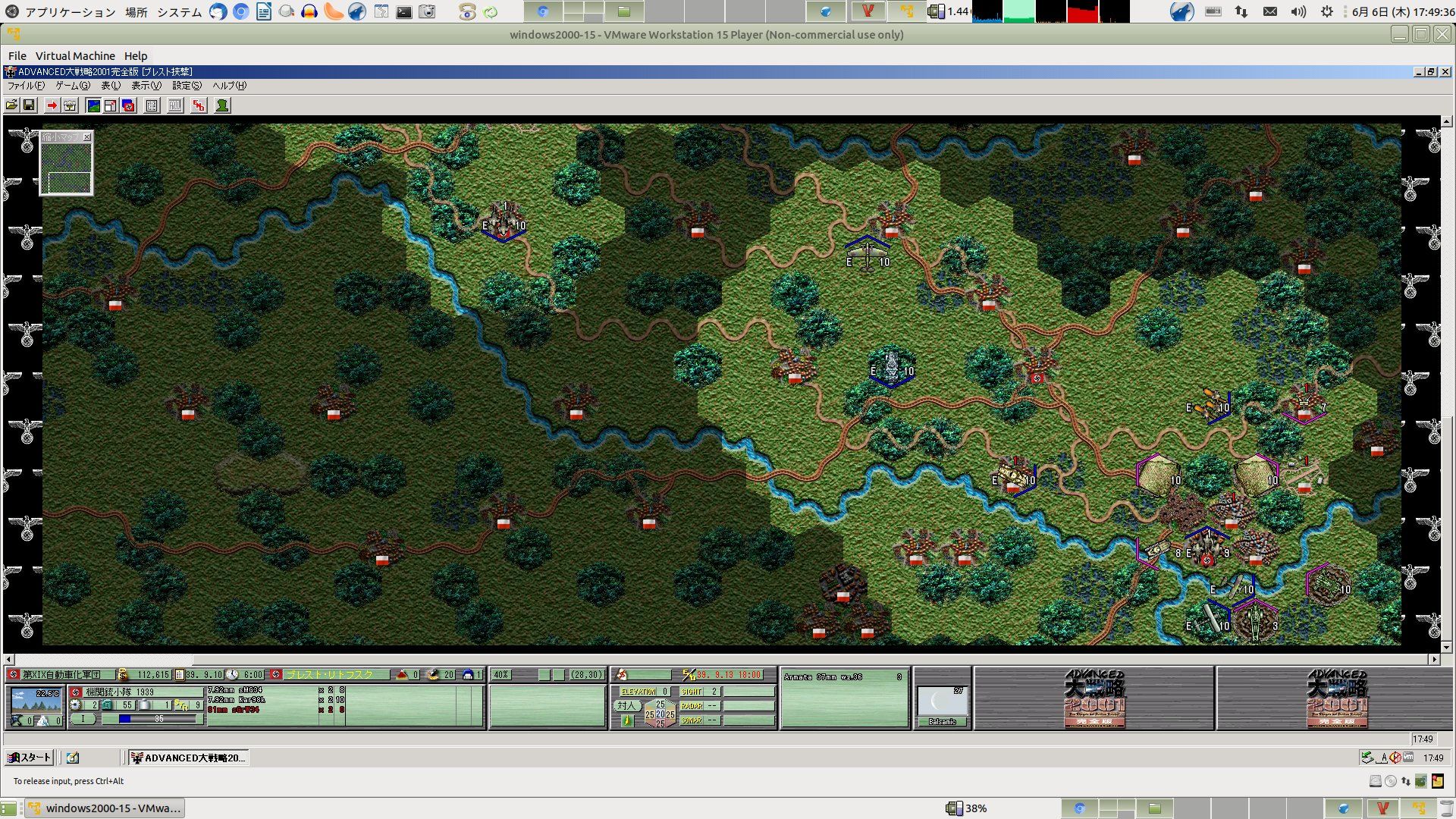The height and width of the screenshot is (819, 1456).
Task: Click the calendar icon beside date 39. 9.10
Action: [x=180, y=675]
